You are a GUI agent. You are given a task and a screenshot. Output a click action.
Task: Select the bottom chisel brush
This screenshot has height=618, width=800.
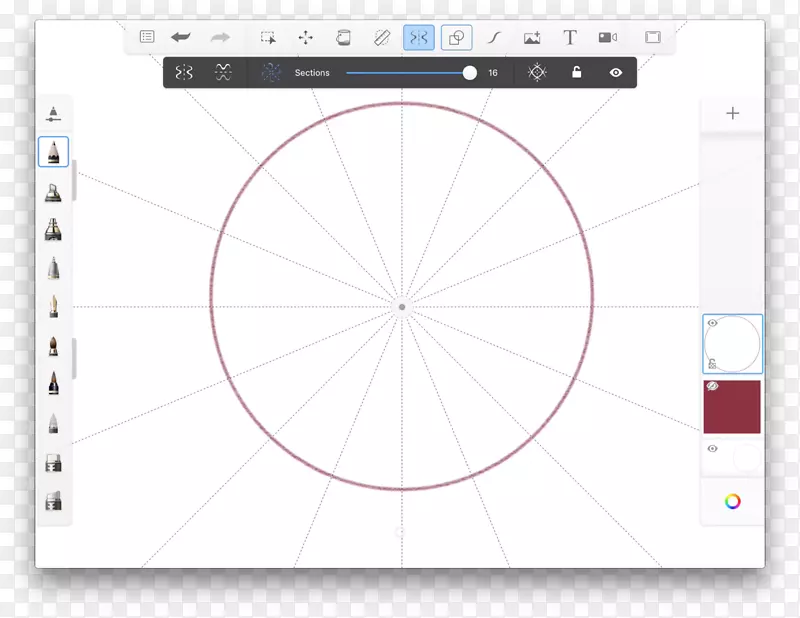click(x=53, y=501)
